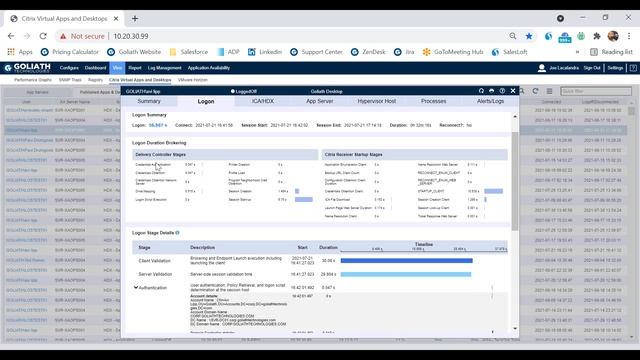Image resolution: width=640 pixels, height=360 pixels.
Task: Open SNMP Traps sub-tab
Action: coord(70,80)
